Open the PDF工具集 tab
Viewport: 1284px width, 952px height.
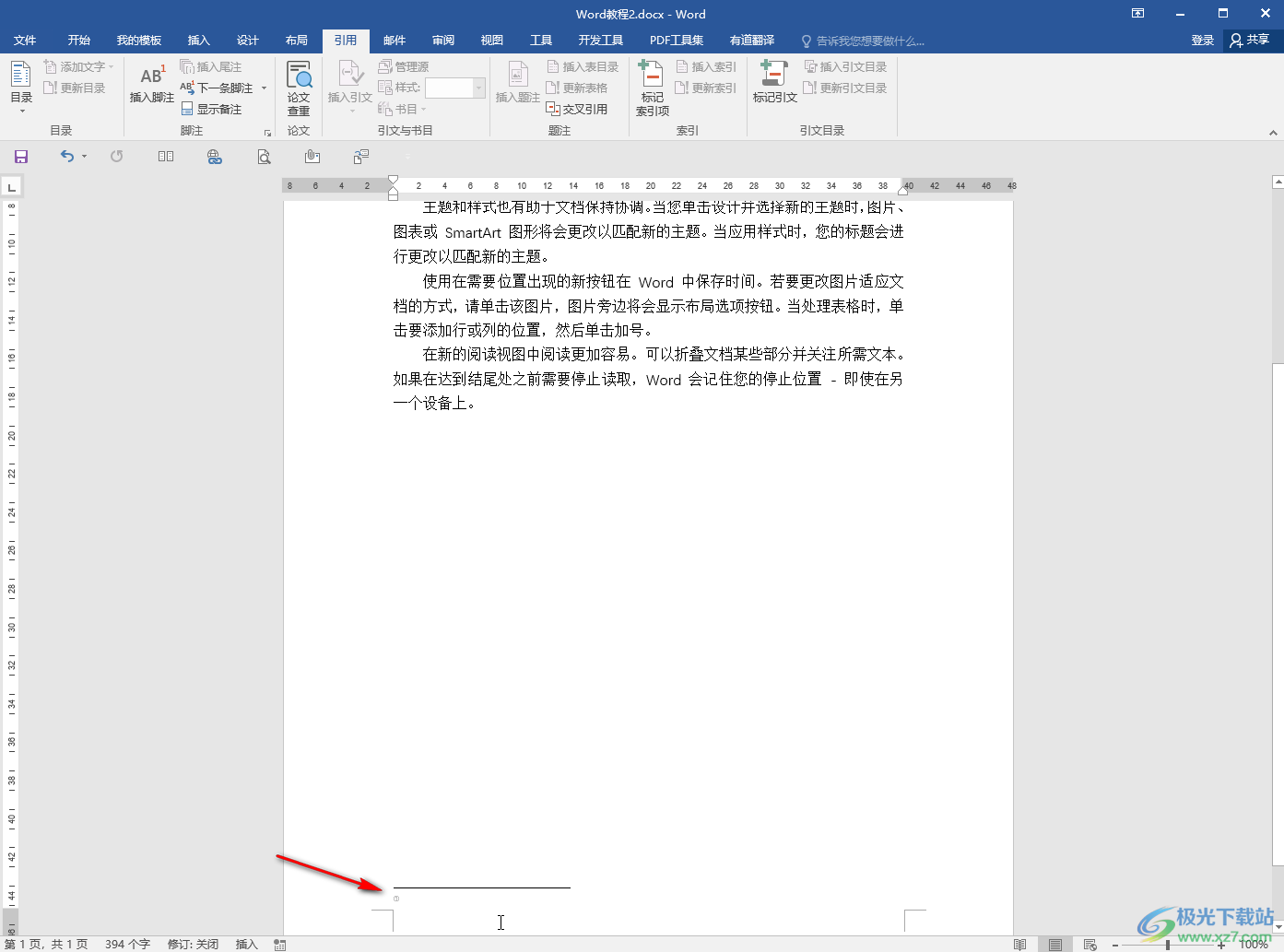coord(677,41)
